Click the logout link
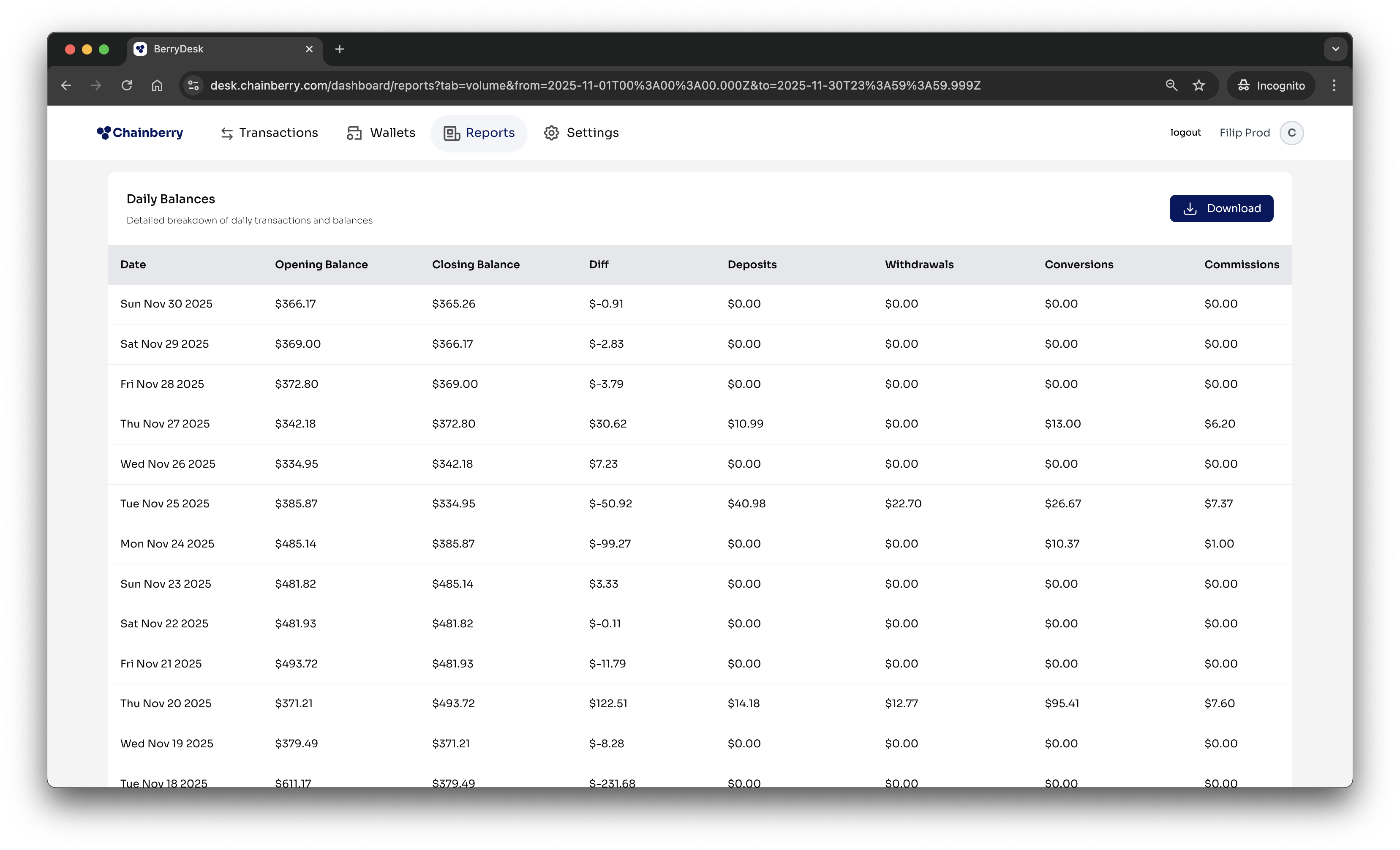The image size is (1400, 850). [x=1185, y=133]
